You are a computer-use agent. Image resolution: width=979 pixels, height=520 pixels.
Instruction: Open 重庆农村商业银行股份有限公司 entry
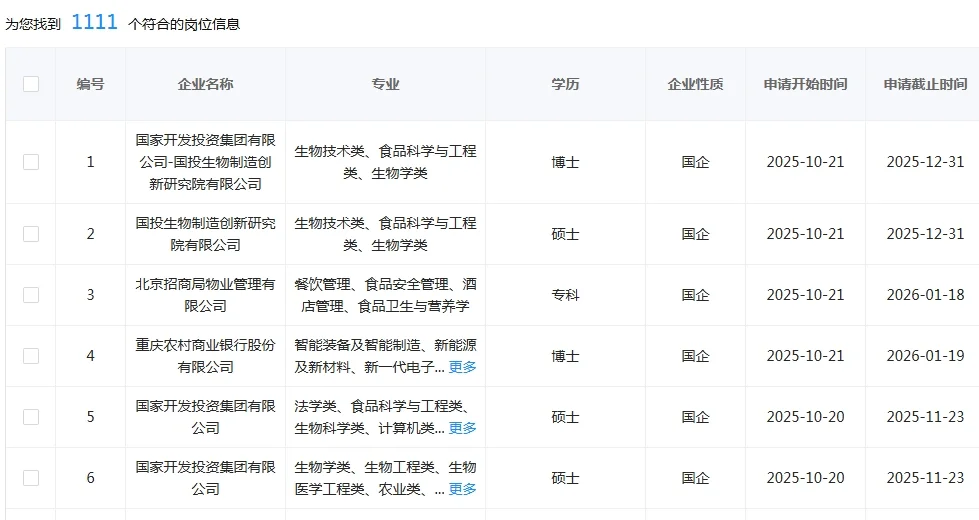(205, 356)
